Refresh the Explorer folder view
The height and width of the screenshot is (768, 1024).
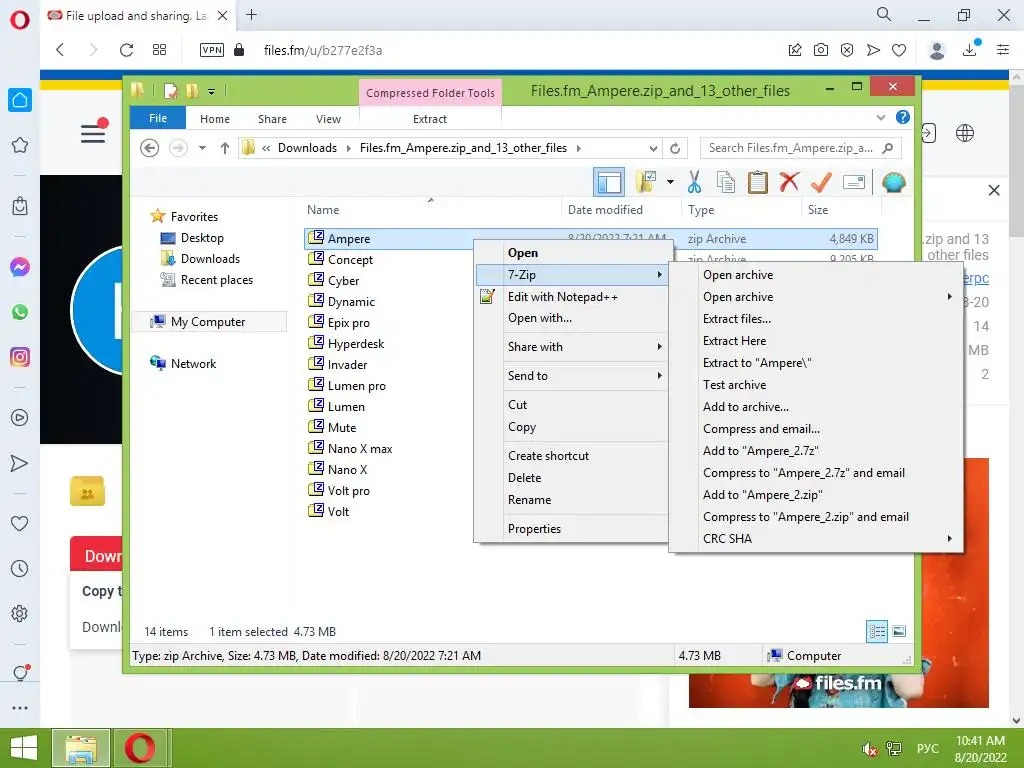pos(675,148)
